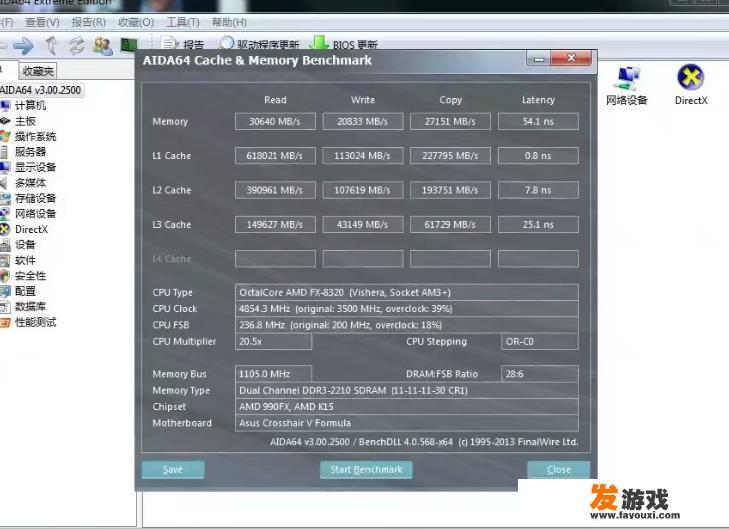Screen dimensions: 729x529
Task: Select 操作系统 in the tree
Action: coord(35,136)
